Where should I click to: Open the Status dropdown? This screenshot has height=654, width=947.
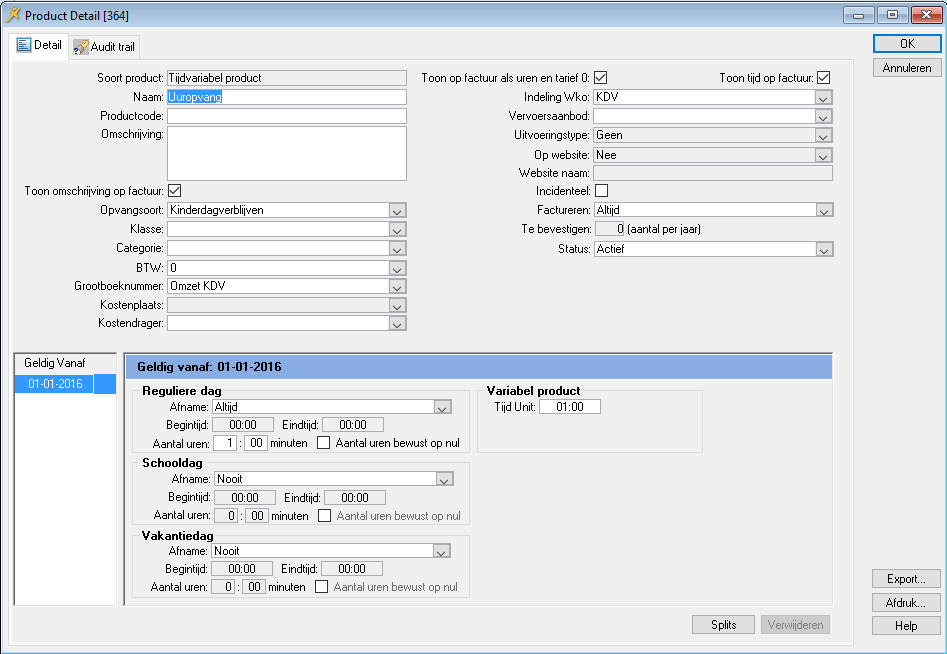823,249
